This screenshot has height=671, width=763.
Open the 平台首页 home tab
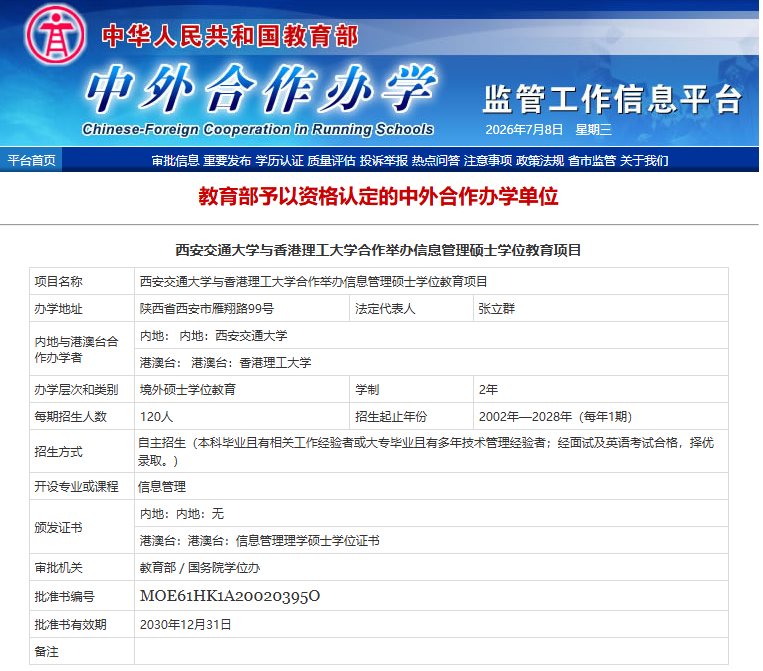31,160
